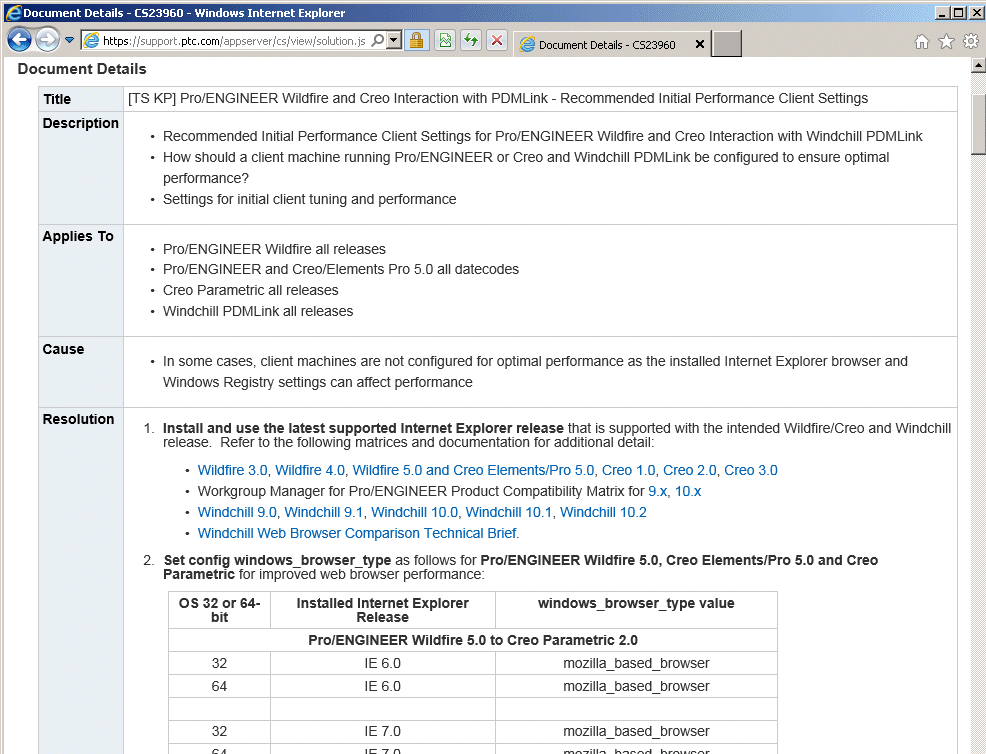
Task: Click the Compatibility View icon
Action: [x=443, y=42]
